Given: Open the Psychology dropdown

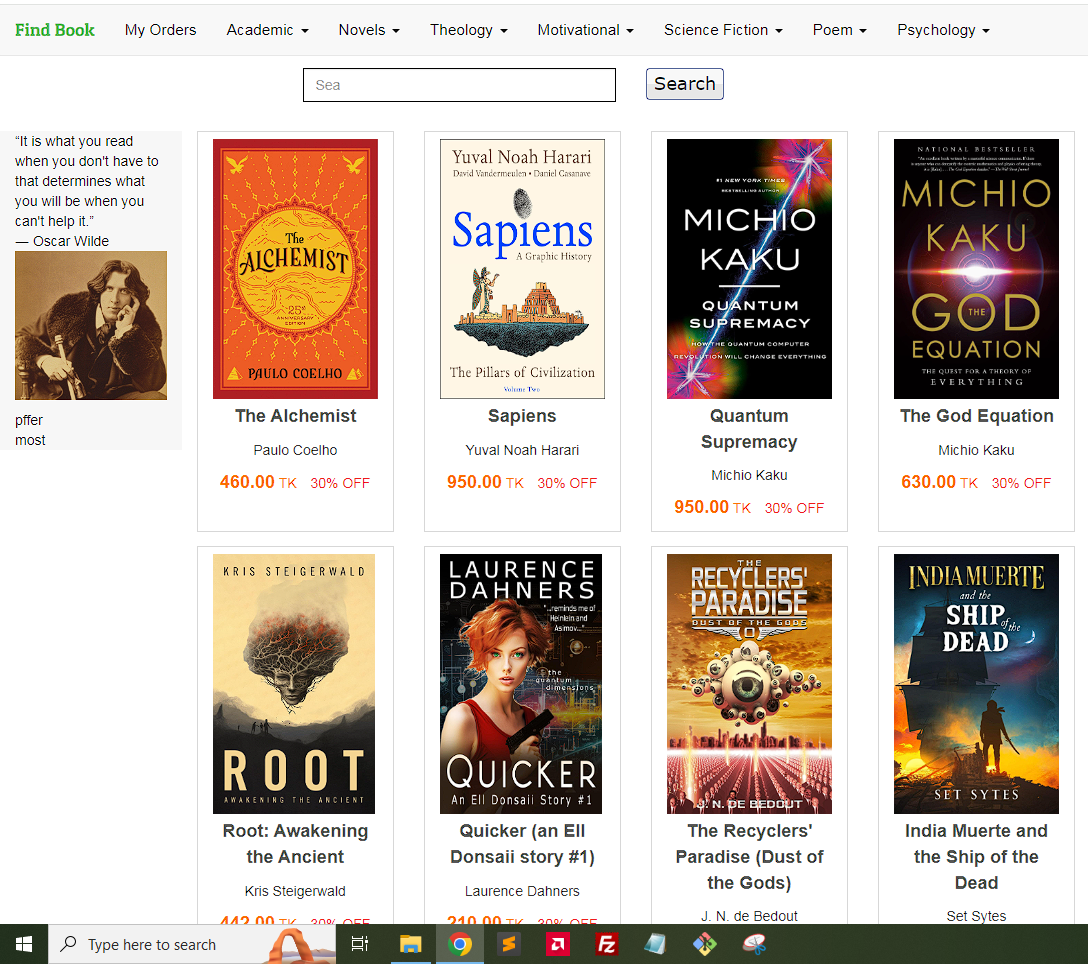Looking at the screenshot, I should tap(942, 30).
